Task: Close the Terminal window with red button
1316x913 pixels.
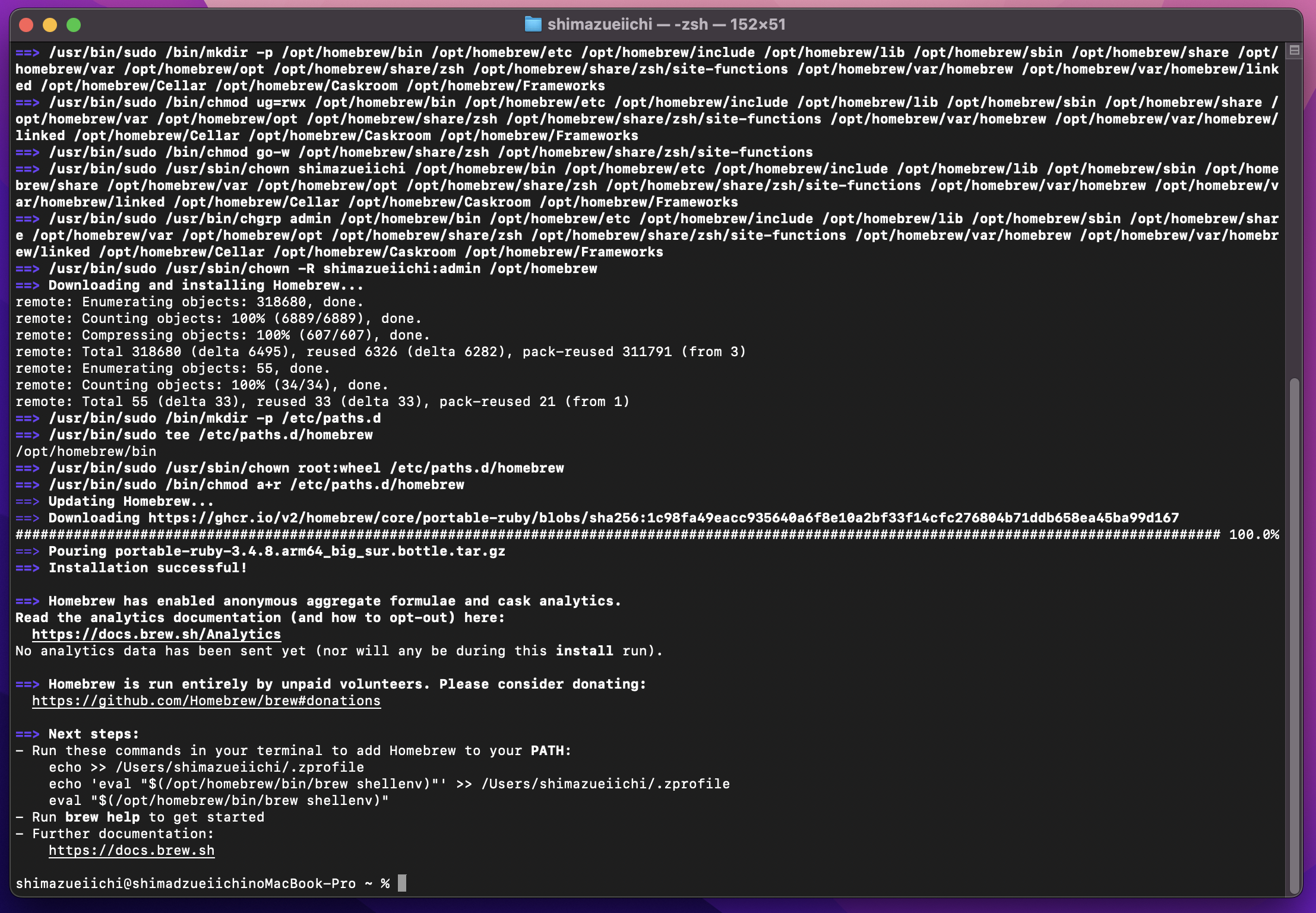Action: click(26, 25)
